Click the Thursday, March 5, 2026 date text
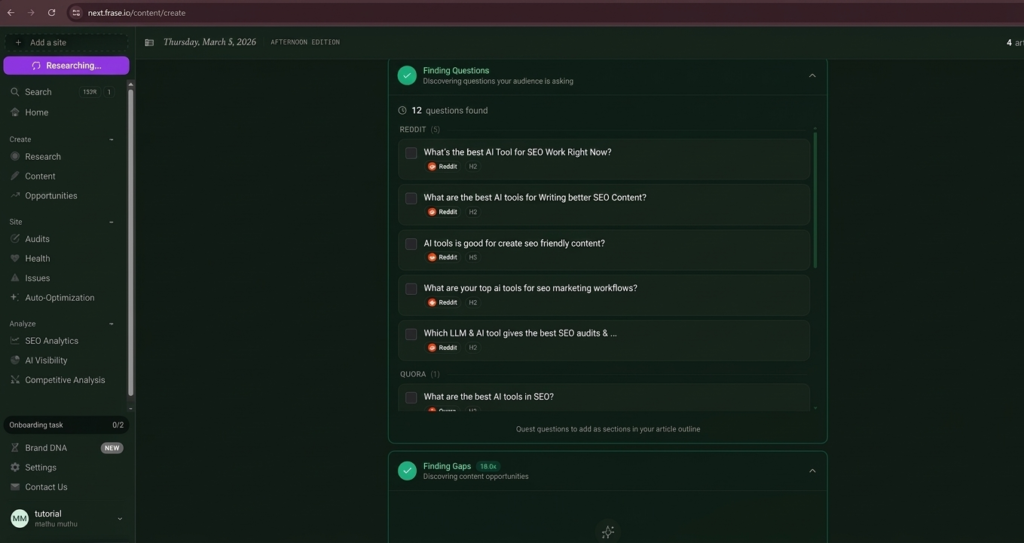The width and height of the screenshot is (1024, 543). coord(210,42)
